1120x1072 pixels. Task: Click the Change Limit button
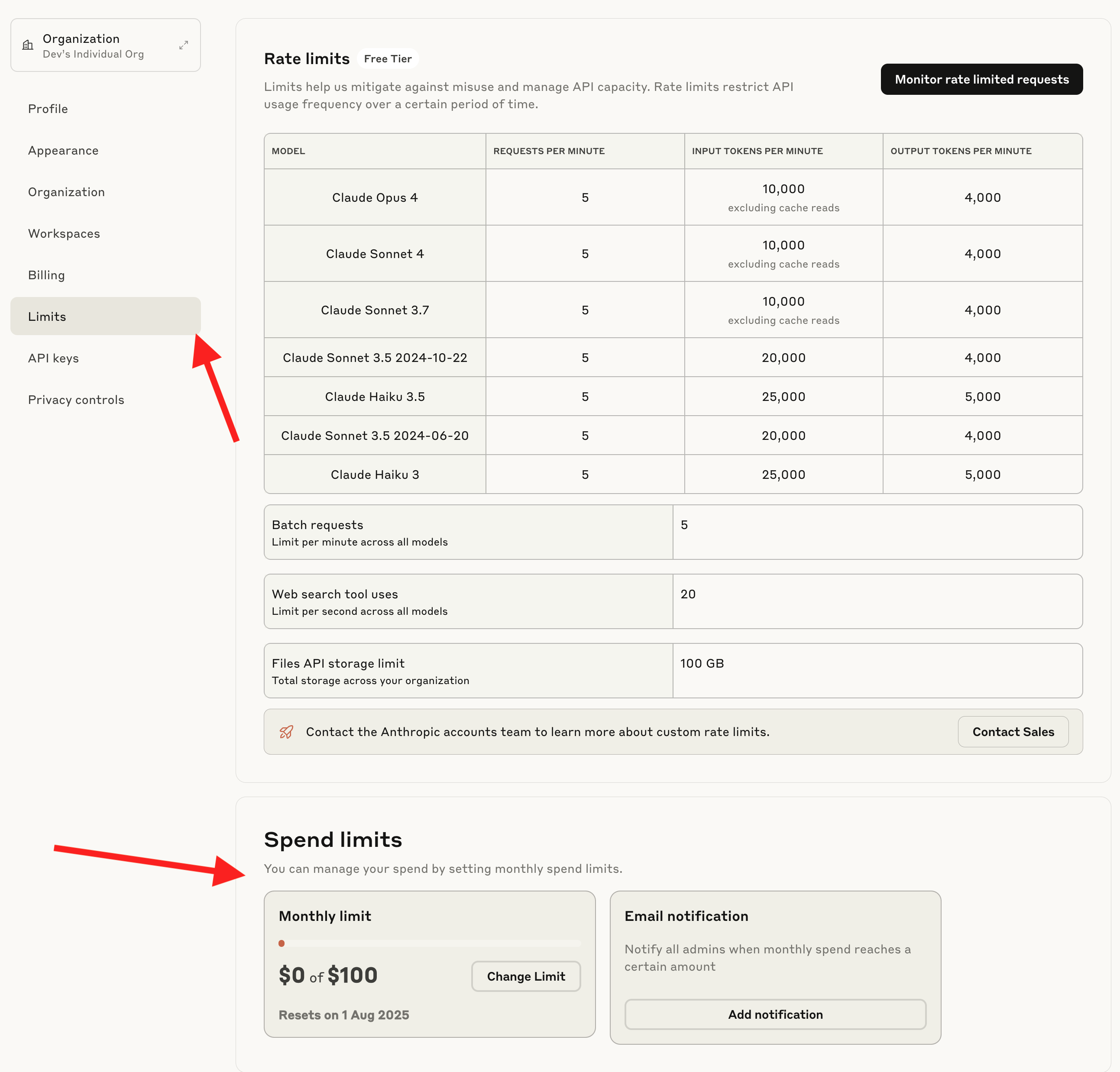[526, 976]
